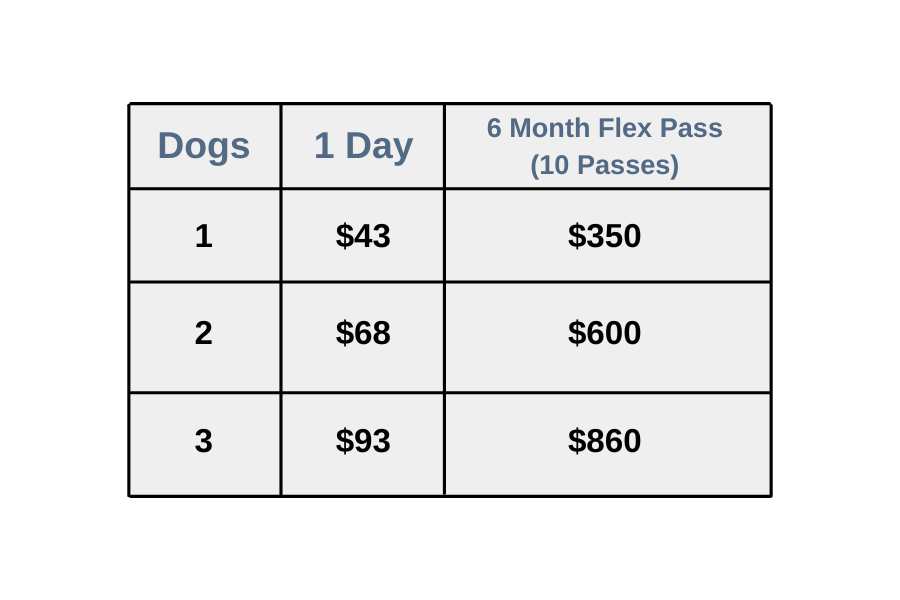Choose the $860 flex pass price

(x=604, y=441)
